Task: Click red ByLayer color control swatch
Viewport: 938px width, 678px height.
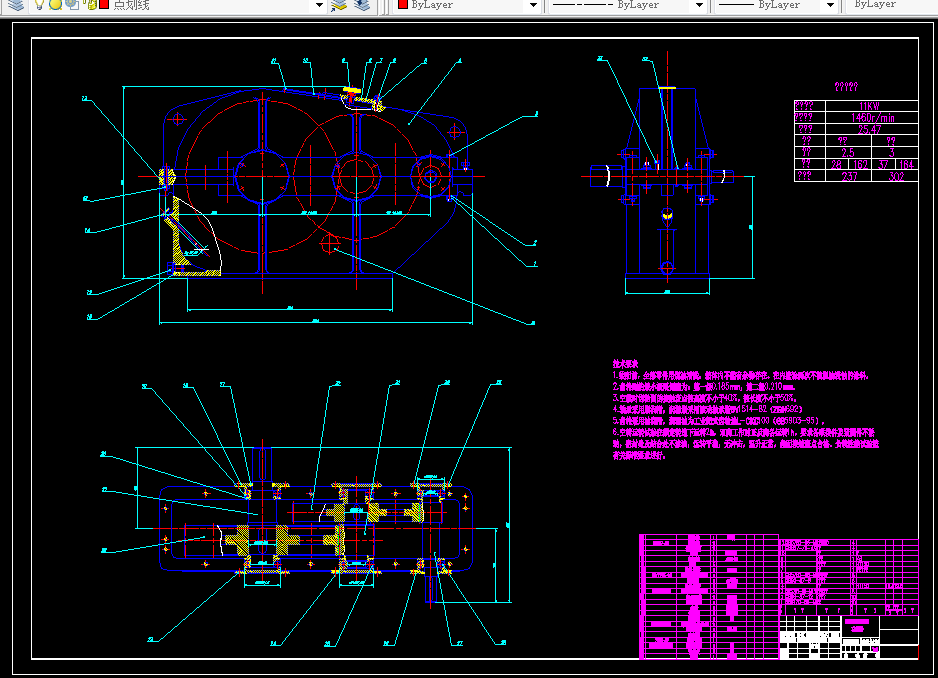Action: pos(403,5)
